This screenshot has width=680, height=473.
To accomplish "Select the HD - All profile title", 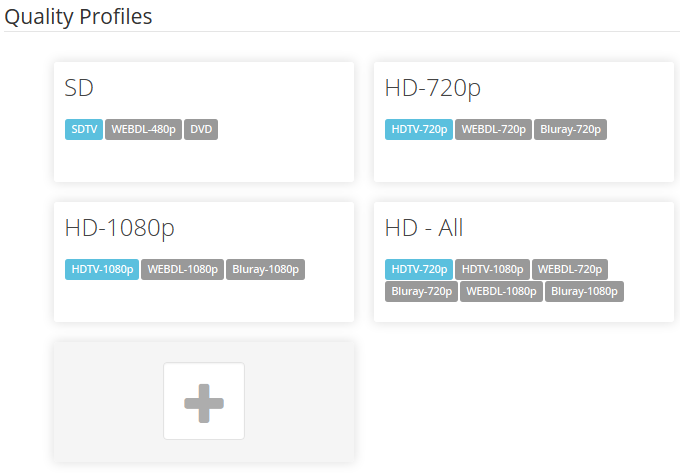I will click(424, 228).
